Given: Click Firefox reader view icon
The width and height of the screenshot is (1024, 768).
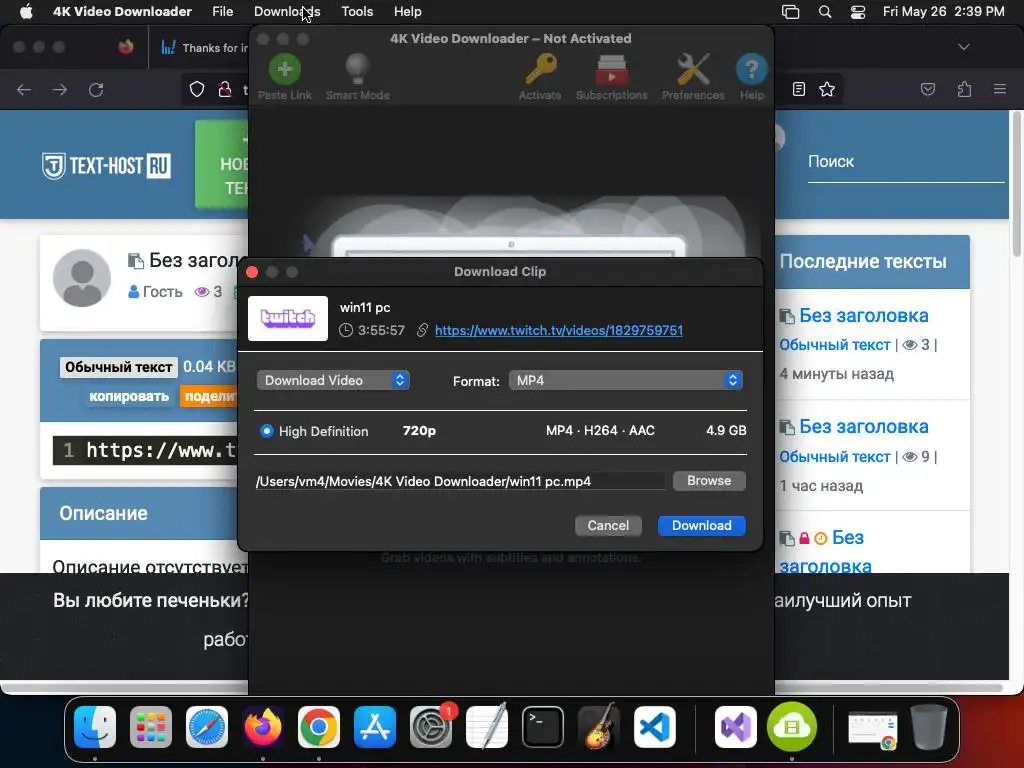Looking at the screenshot, I should pyautogui.click(x=799, y=89).
